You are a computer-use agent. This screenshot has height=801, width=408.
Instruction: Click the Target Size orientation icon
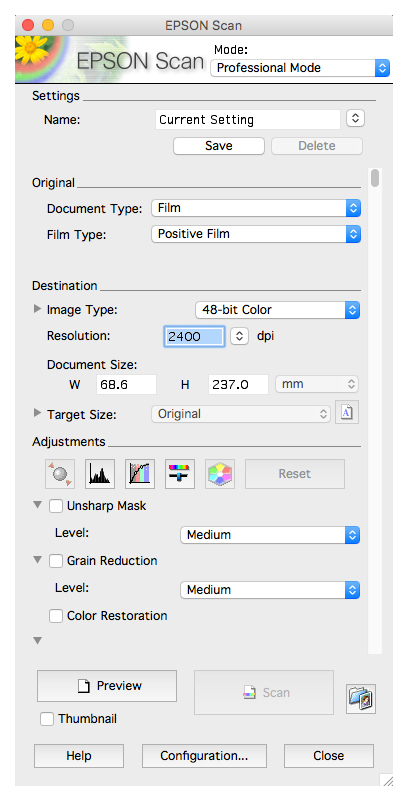pyautogui.click(x=347, y=413)
